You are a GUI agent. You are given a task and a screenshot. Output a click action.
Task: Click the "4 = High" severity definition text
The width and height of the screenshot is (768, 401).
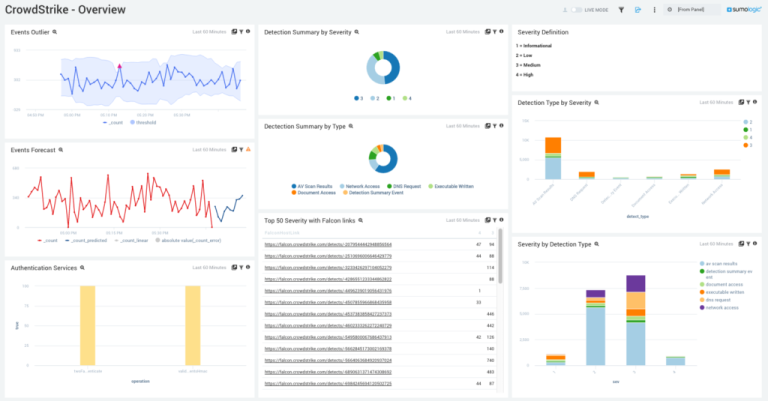coord(524,75)
